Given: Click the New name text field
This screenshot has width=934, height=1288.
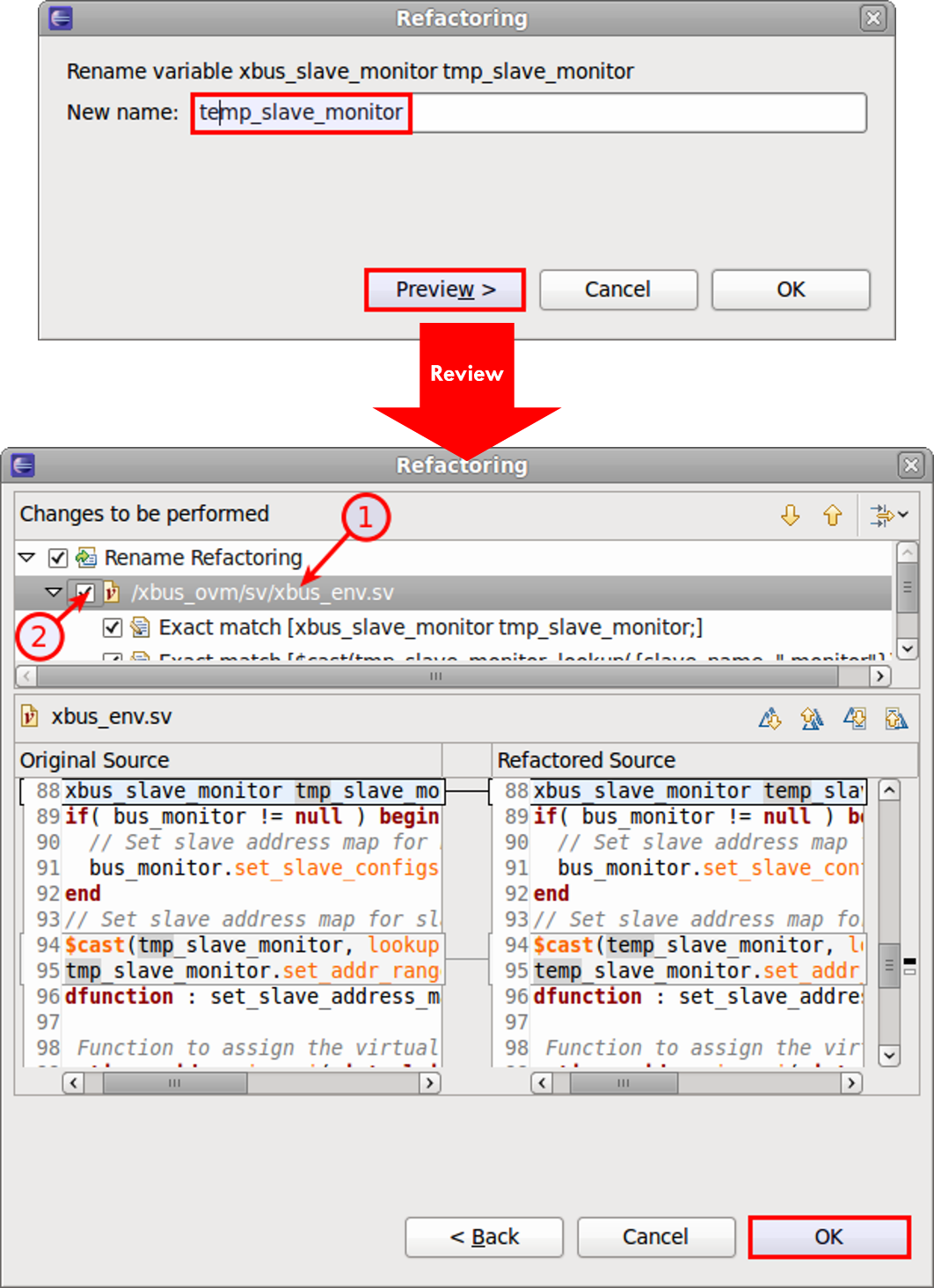Looking at the screenshot, I should tap(528, 113).
